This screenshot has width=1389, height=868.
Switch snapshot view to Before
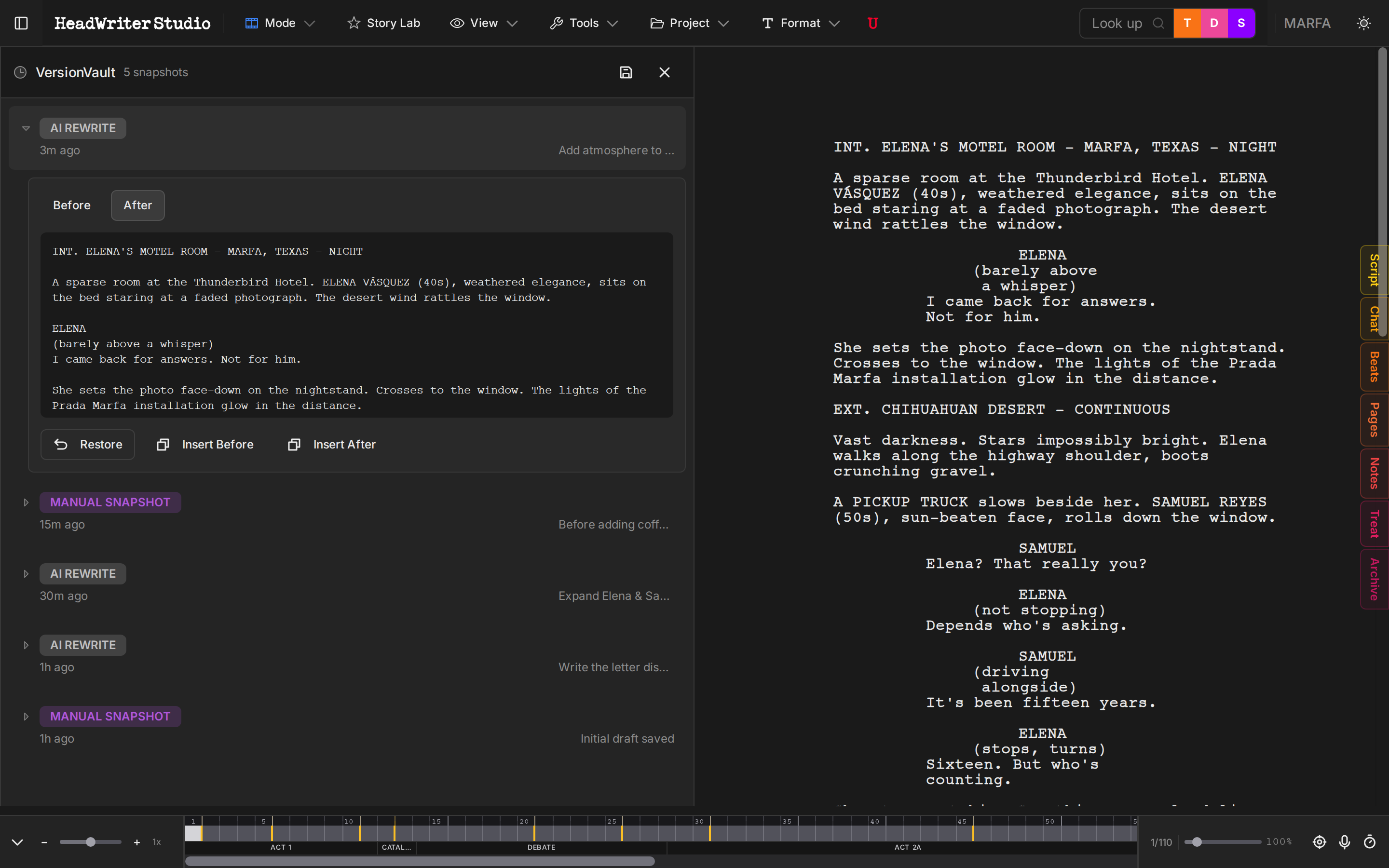tap(72, 205)
